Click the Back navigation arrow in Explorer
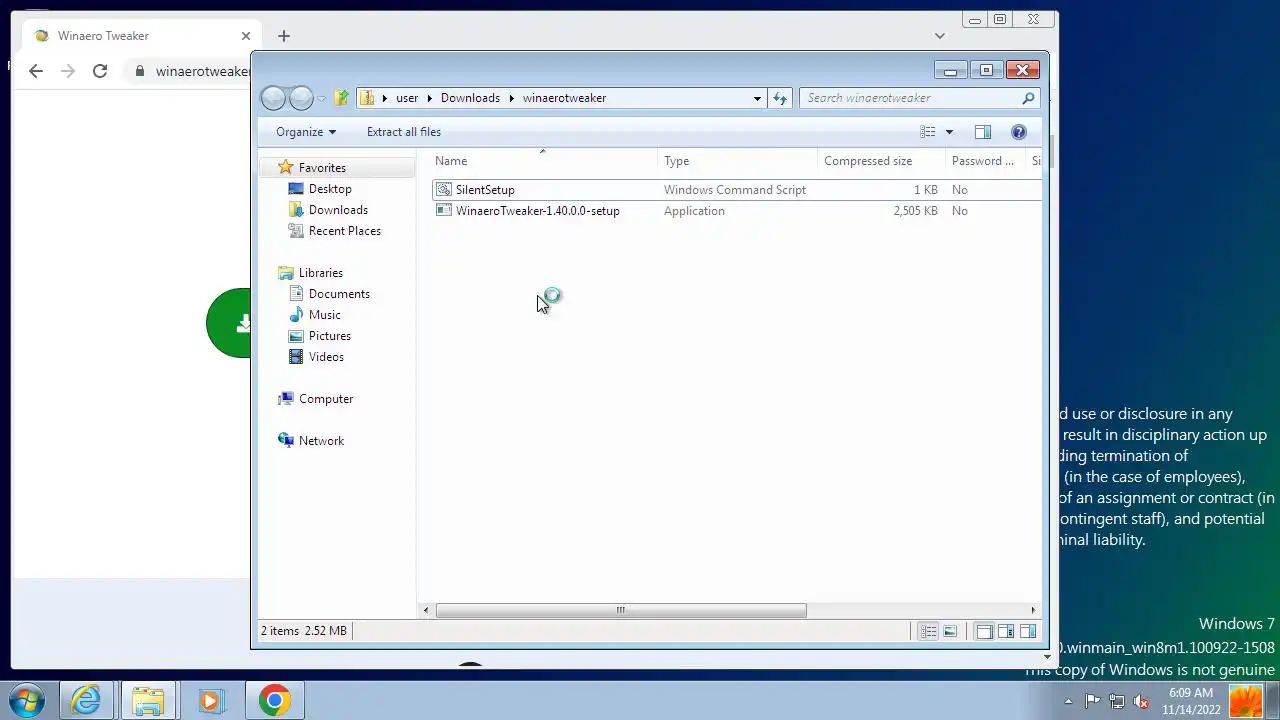Viewport: 1280px width, 720px height. click(x=272, y=98)
